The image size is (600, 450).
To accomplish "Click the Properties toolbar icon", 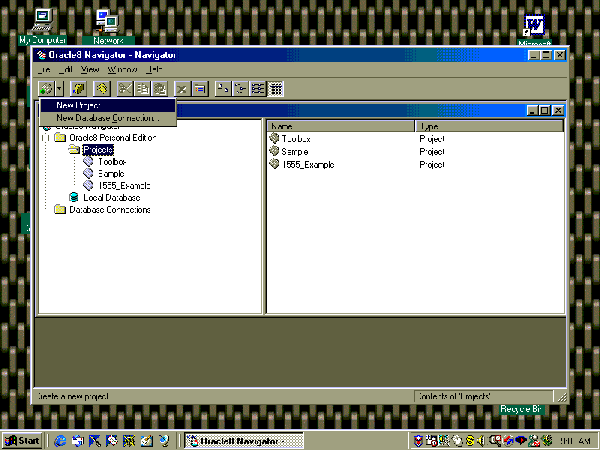I will (200, 89).
